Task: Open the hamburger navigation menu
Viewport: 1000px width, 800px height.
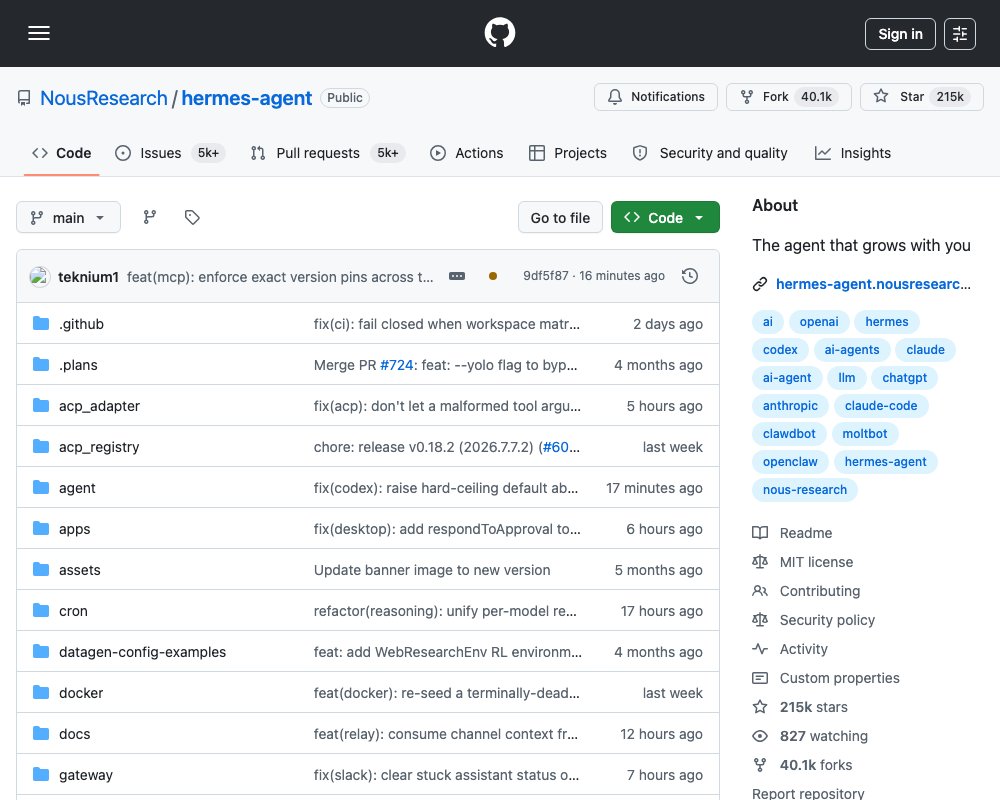Action: point(39,33)
